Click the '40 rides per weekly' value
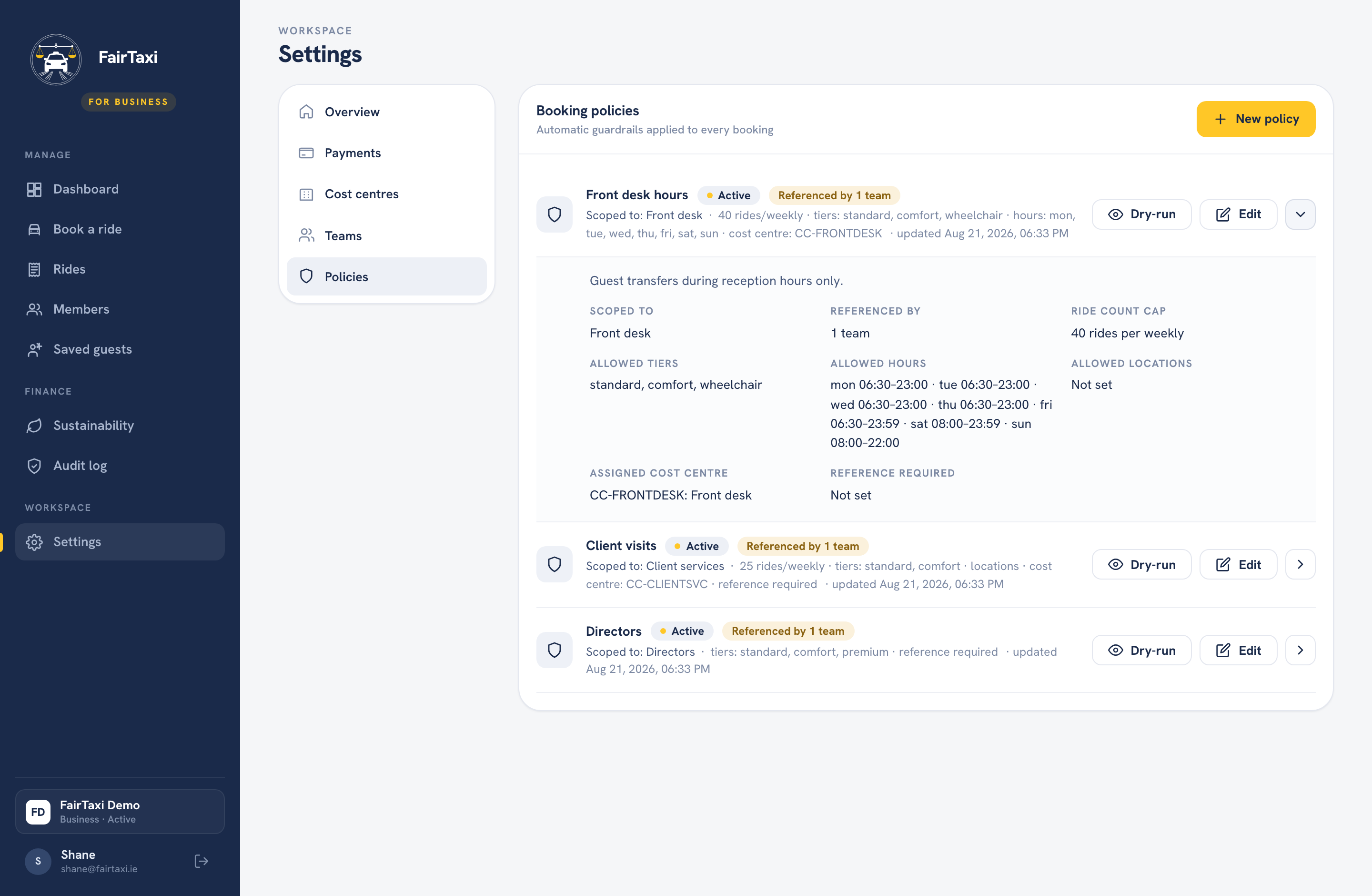1372x896 pixels. pos(1127,333)
